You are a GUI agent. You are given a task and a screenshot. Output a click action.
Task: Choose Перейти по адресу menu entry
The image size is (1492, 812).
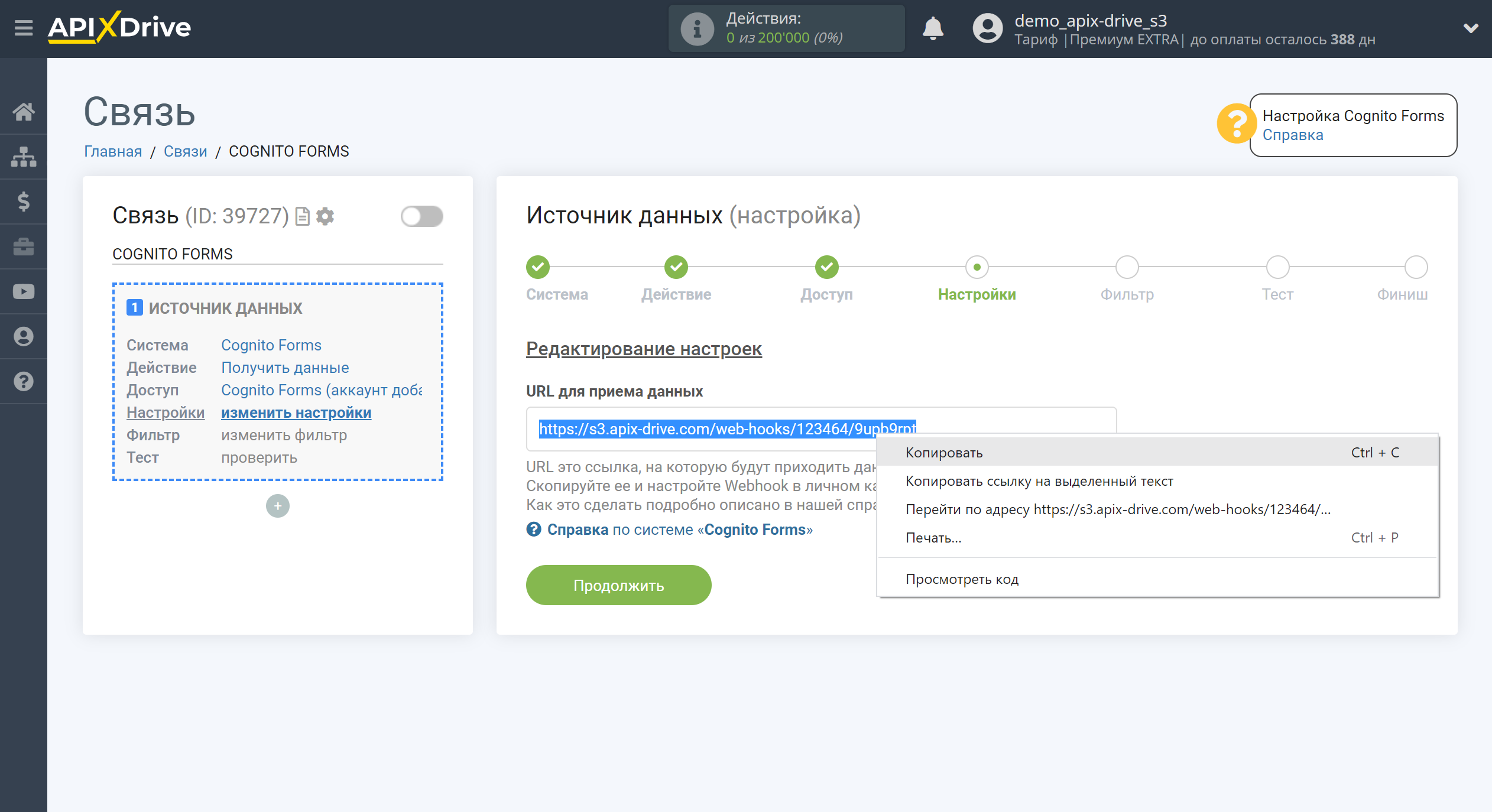1157,509
